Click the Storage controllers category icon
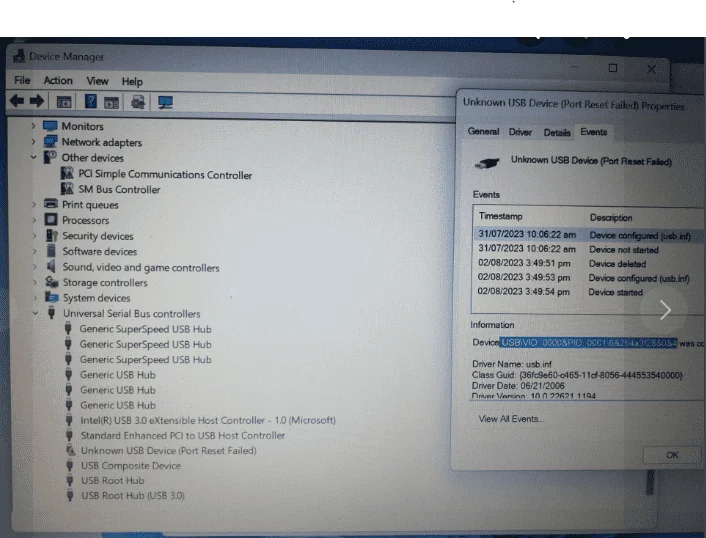 click(52, 282)
